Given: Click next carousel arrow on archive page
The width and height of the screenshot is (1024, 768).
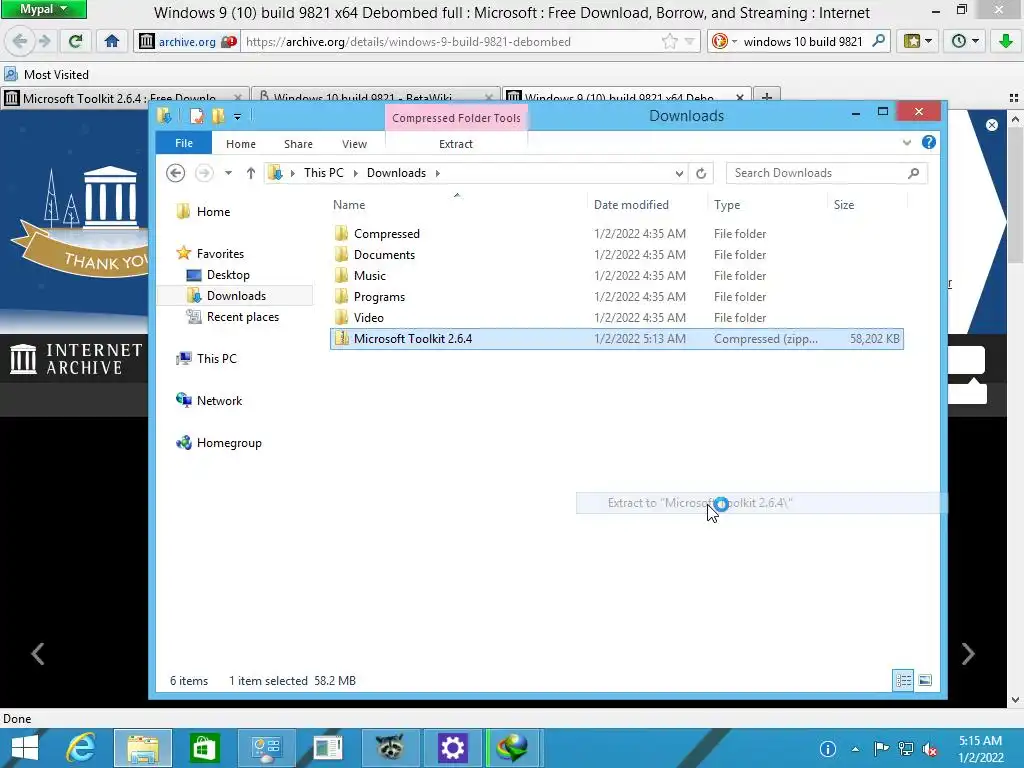Looking at the screenshot, I should 968,653.
